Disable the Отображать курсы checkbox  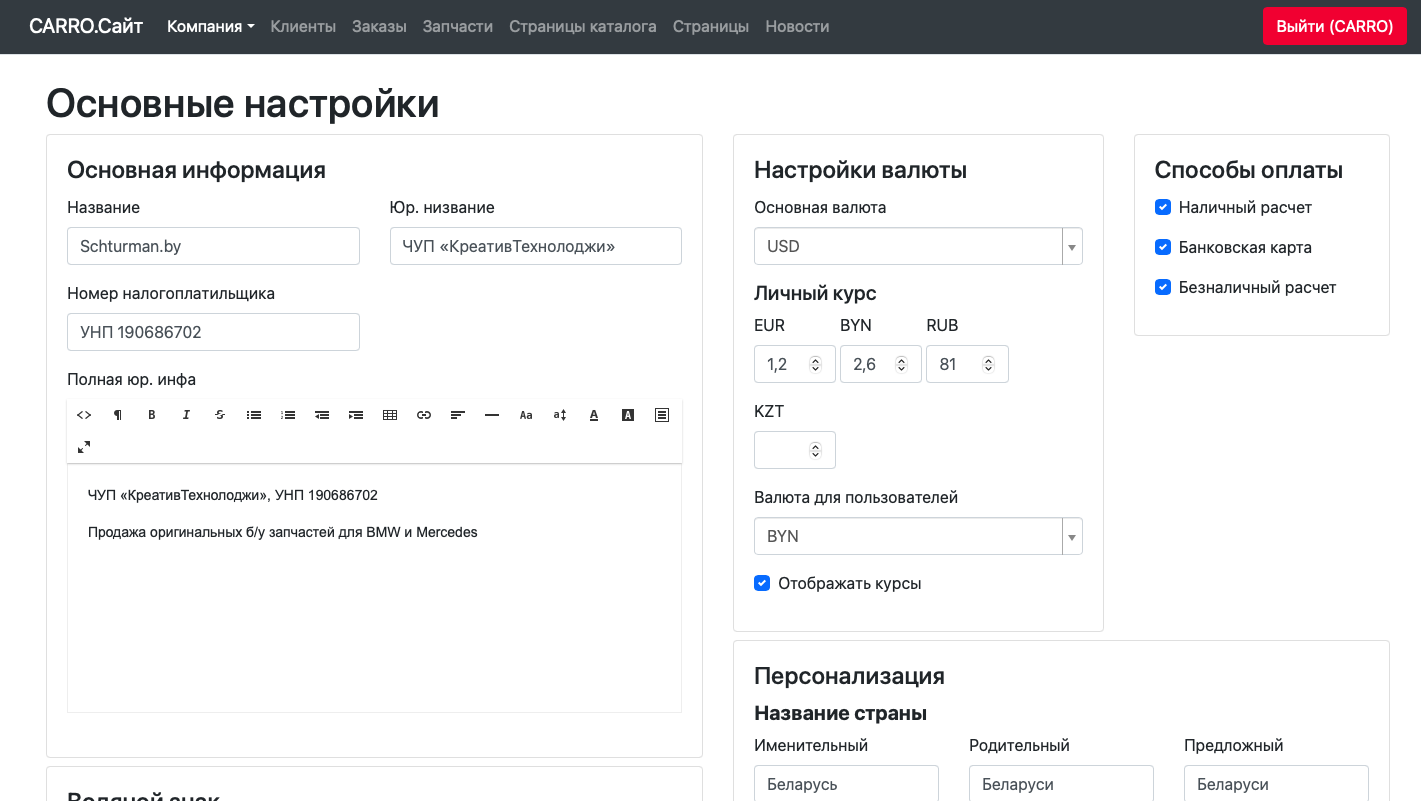(762, 583)
